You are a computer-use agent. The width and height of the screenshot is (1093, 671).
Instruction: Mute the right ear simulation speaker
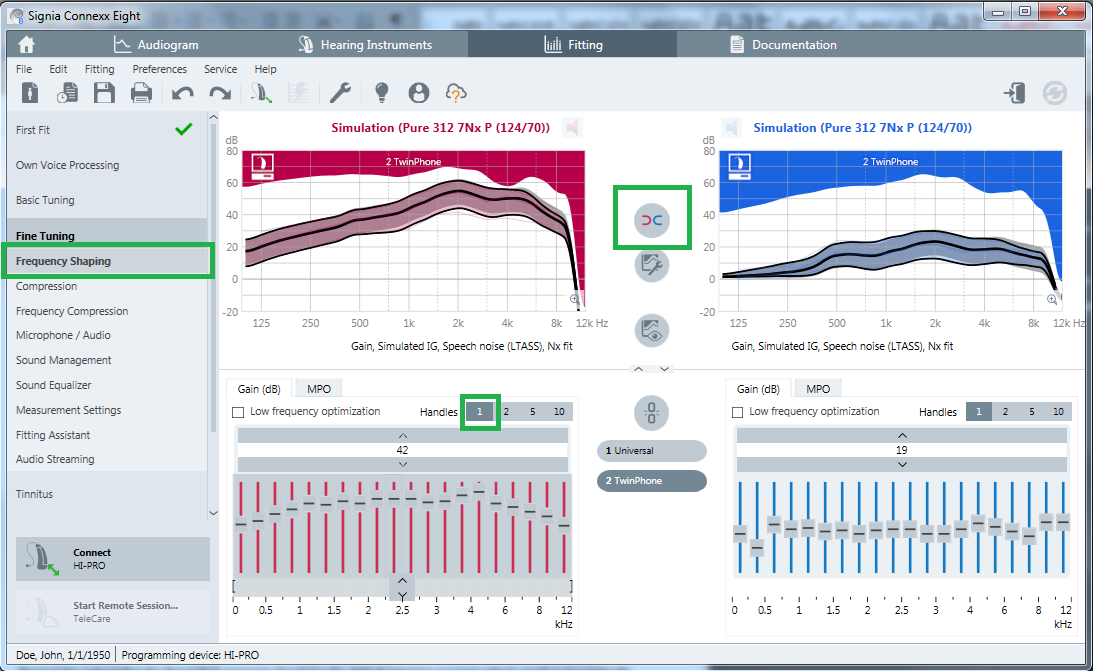[x=572, y=128]
